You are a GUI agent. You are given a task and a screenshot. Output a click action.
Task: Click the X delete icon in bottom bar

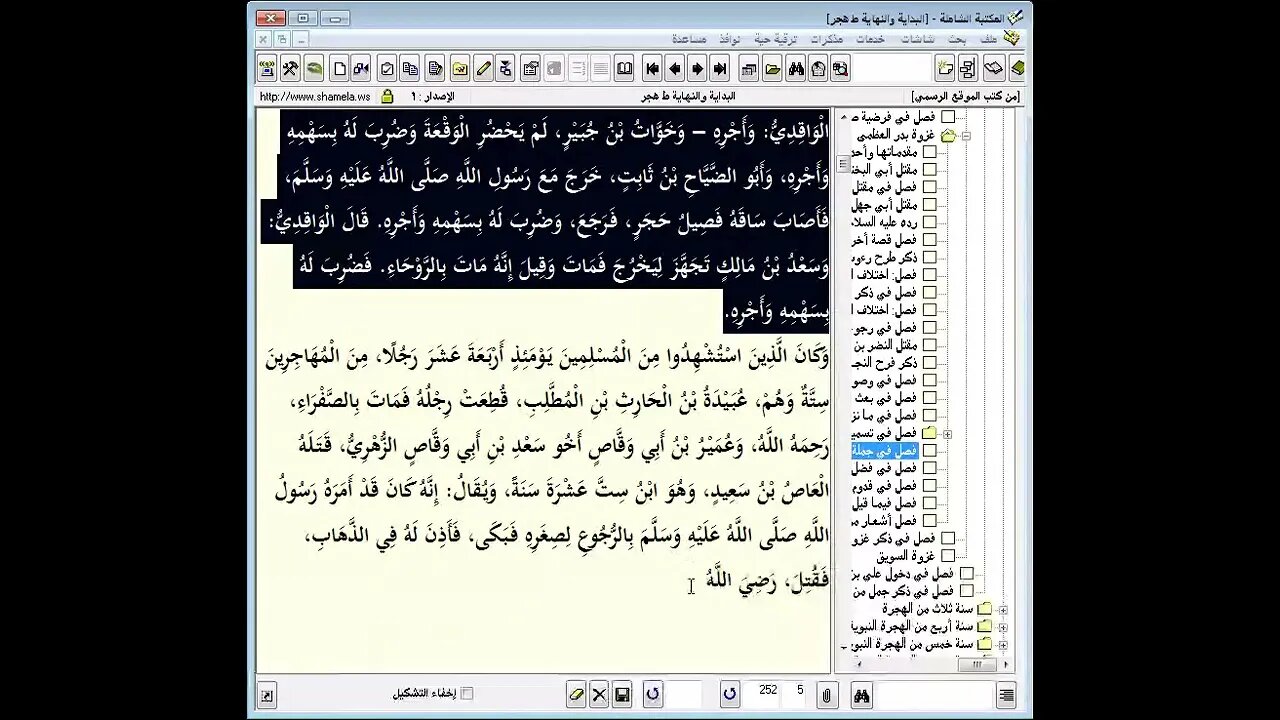(599, 695)
